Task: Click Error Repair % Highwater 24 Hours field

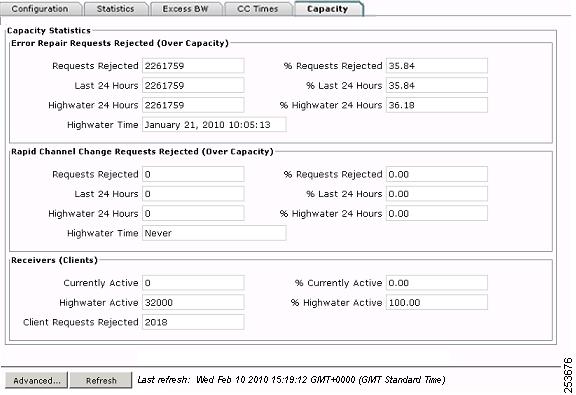Action: tap(437, 105)
